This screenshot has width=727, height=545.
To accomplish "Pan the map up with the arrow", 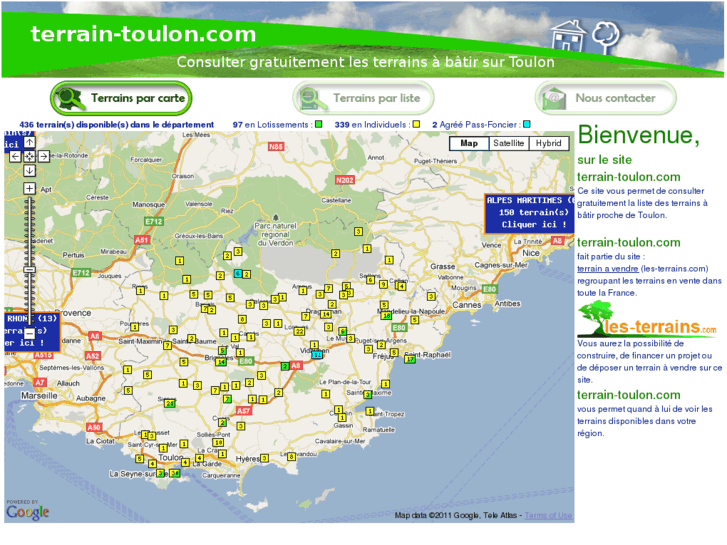I will click(x=29, y=142).
